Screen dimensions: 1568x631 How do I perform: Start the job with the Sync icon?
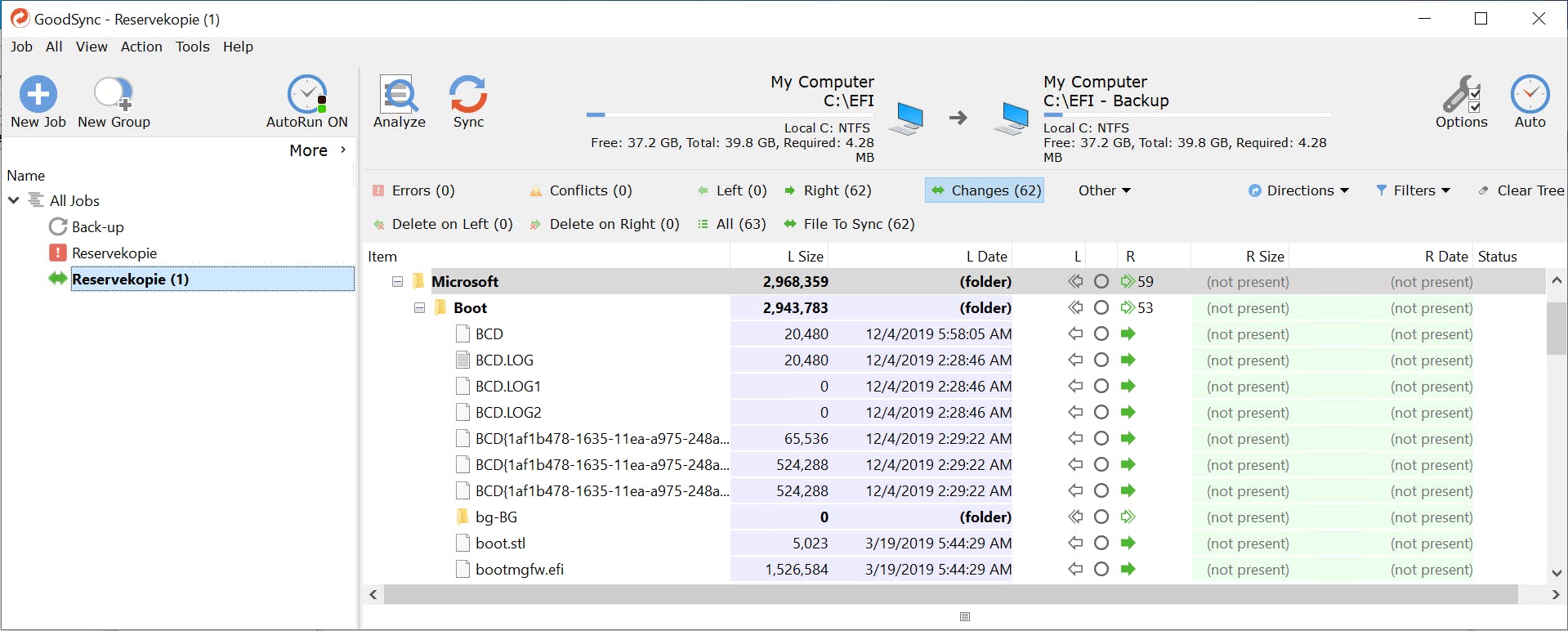[468, 95]
